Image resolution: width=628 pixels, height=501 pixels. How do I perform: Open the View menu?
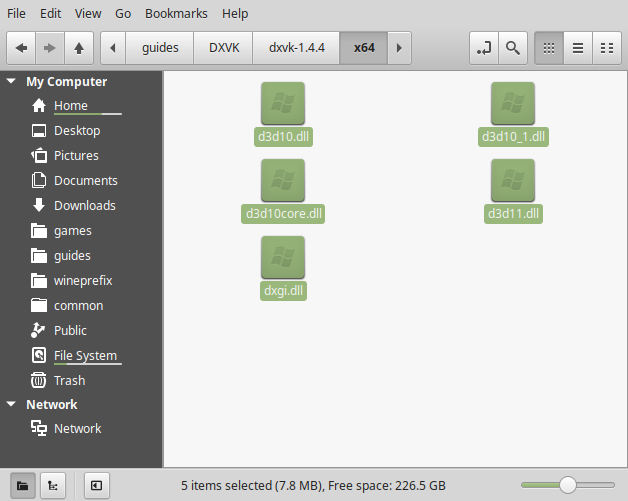(88, 14)
